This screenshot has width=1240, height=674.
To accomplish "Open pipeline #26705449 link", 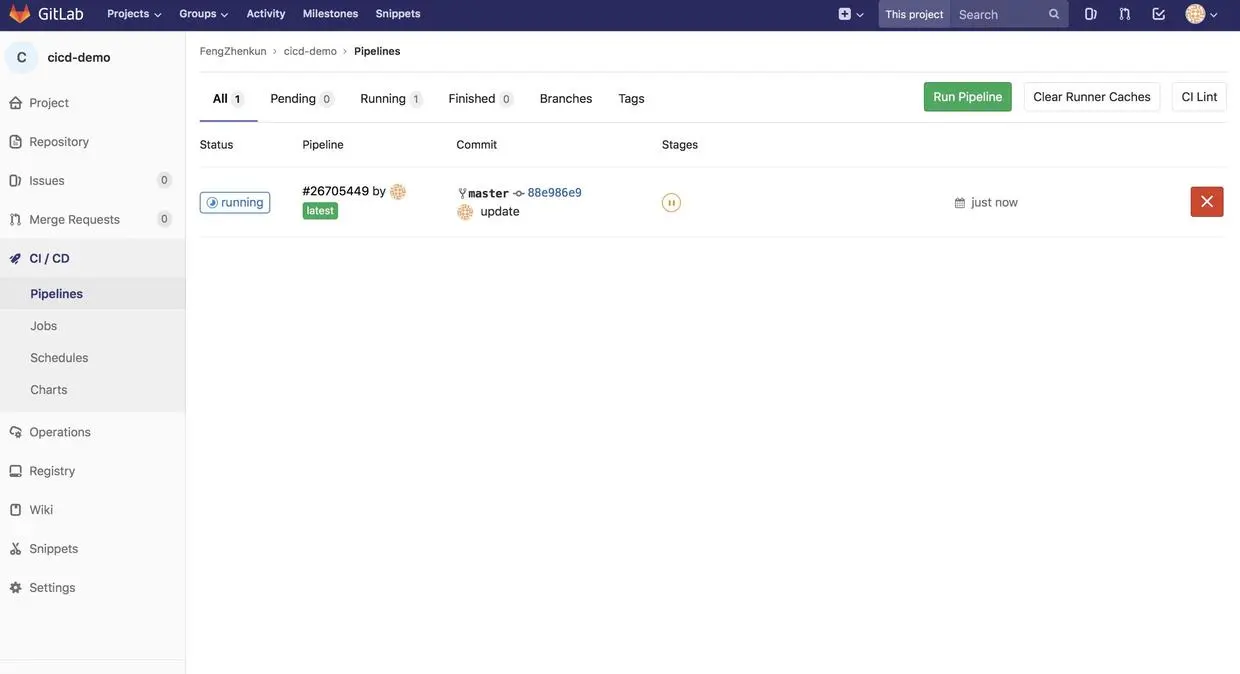I will tap(336, 191).
